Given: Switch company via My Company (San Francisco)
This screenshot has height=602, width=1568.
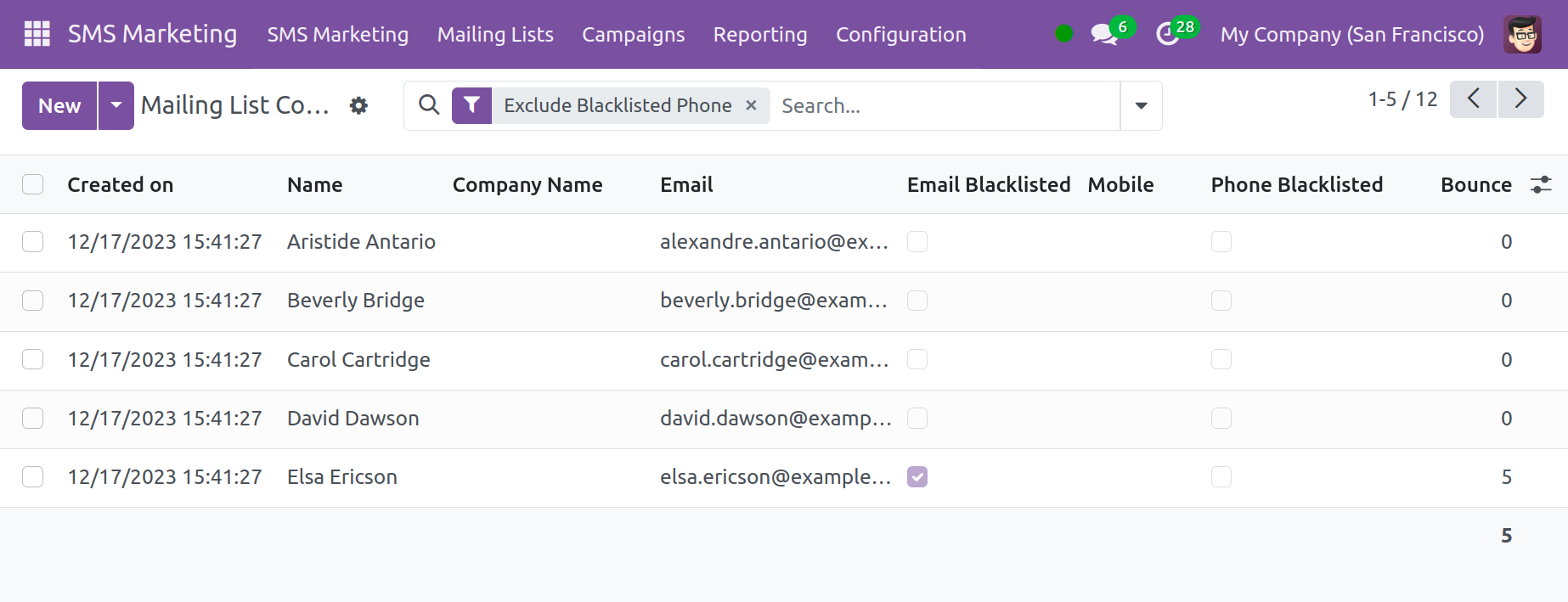Looking at the screenshot, I should 1351,34.
